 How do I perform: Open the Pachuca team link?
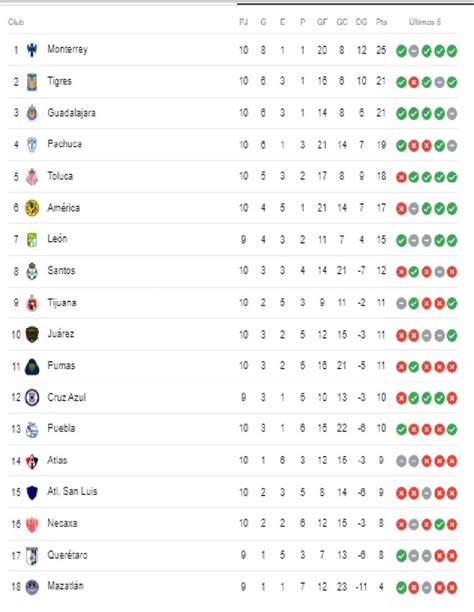click(65, 144)
